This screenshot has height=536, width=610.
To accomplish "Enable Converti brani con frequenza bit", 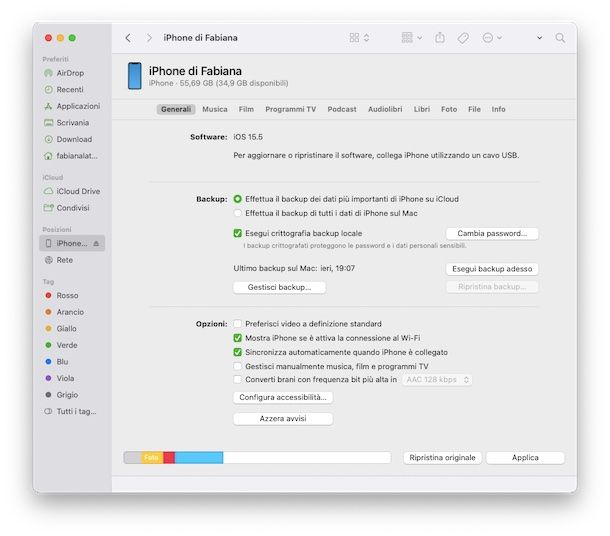I will tap(237, 380).
